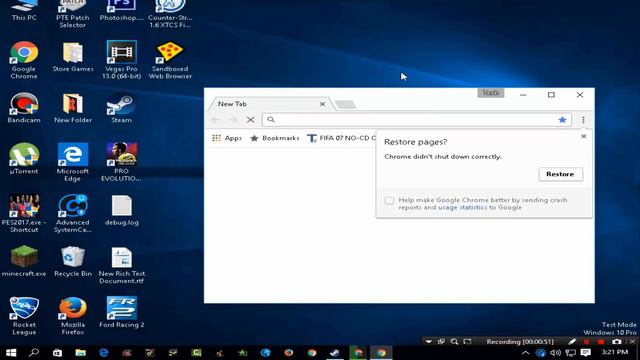
Task: Select the PES2017.exe shortcut on the desktop
Action: click(24, 214)
